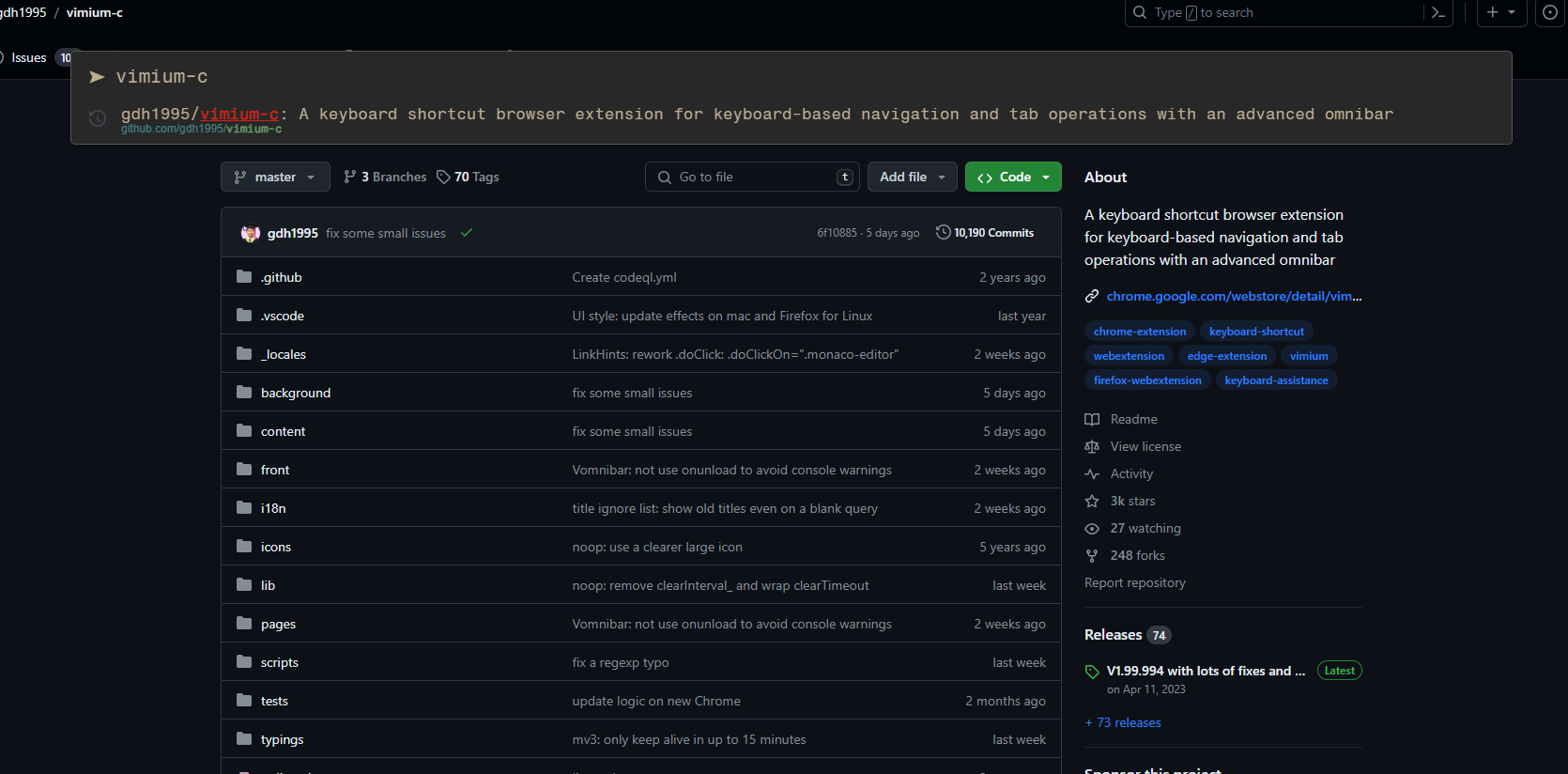The height and width of the screenshot is (774, 1568).
Task: Open the typings folder icon
Action: coord(244,738)
